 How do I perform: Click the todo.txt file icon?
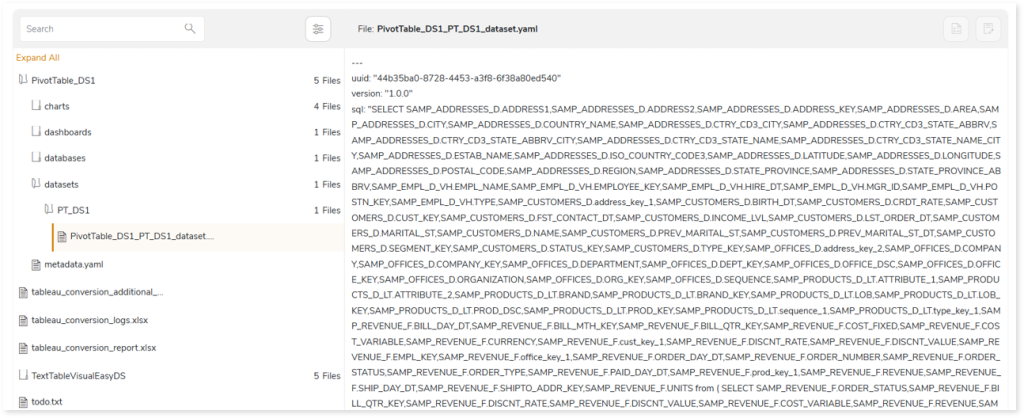point(23,401)
